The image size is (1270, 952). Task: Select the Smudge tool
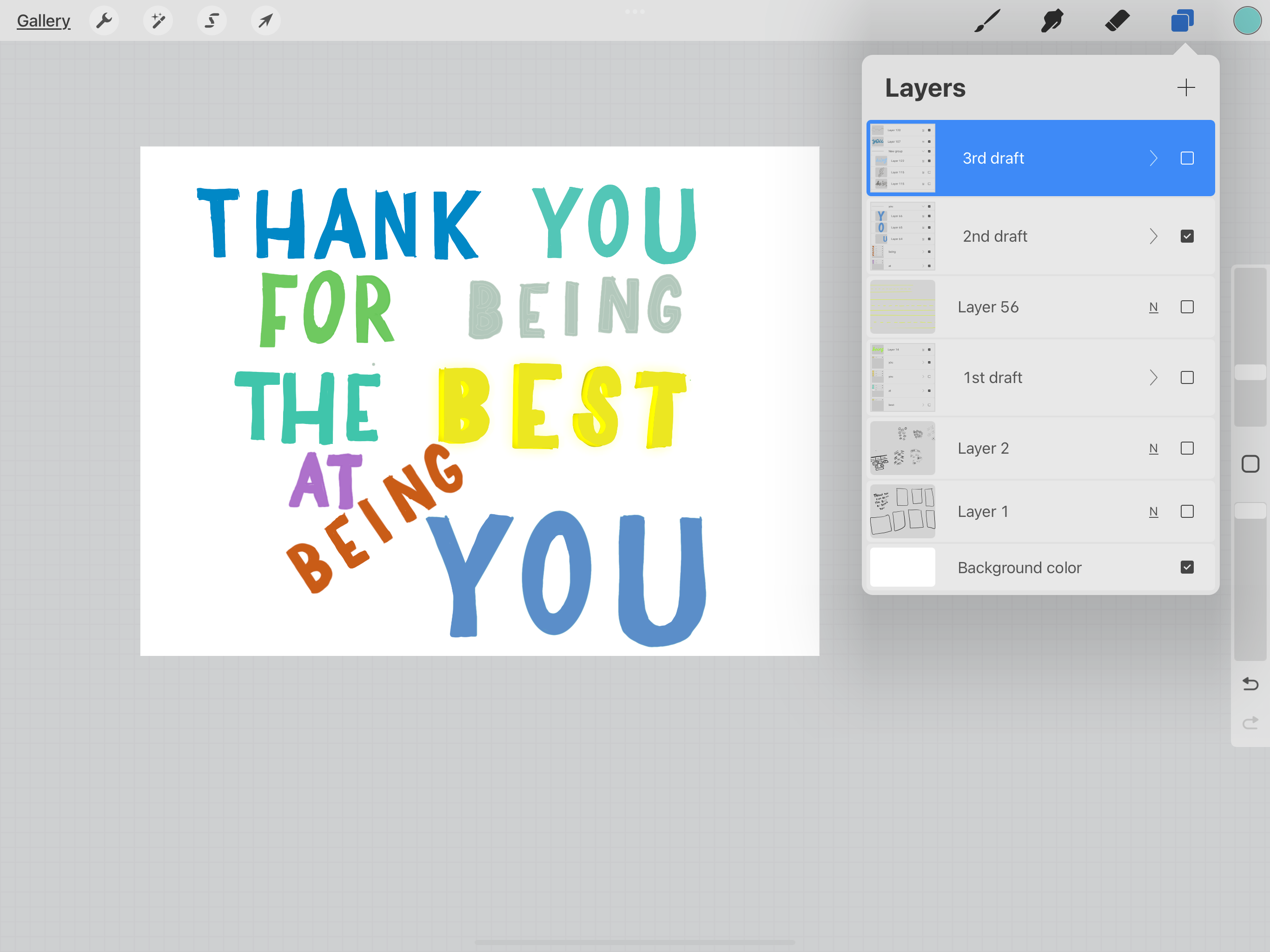pos(1052,20)
